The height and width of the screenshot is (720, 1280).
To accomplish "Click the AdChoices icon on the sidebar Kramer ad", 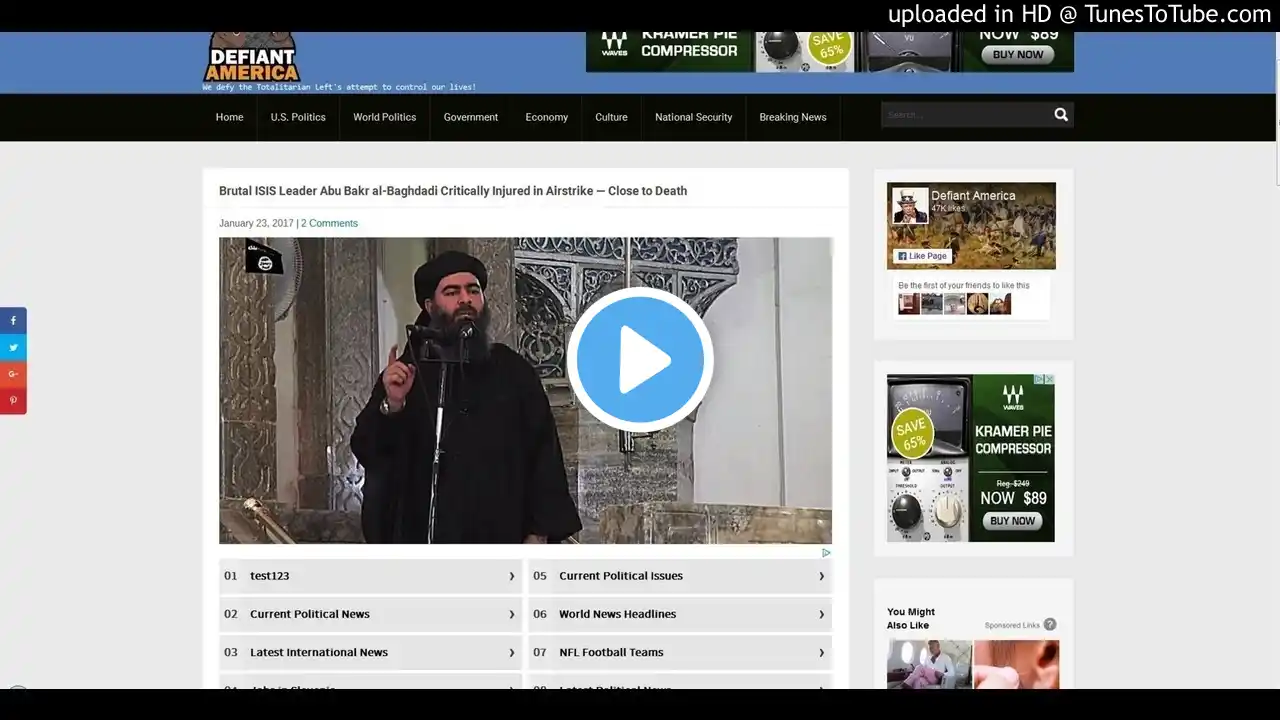I will pos(1045,380).
